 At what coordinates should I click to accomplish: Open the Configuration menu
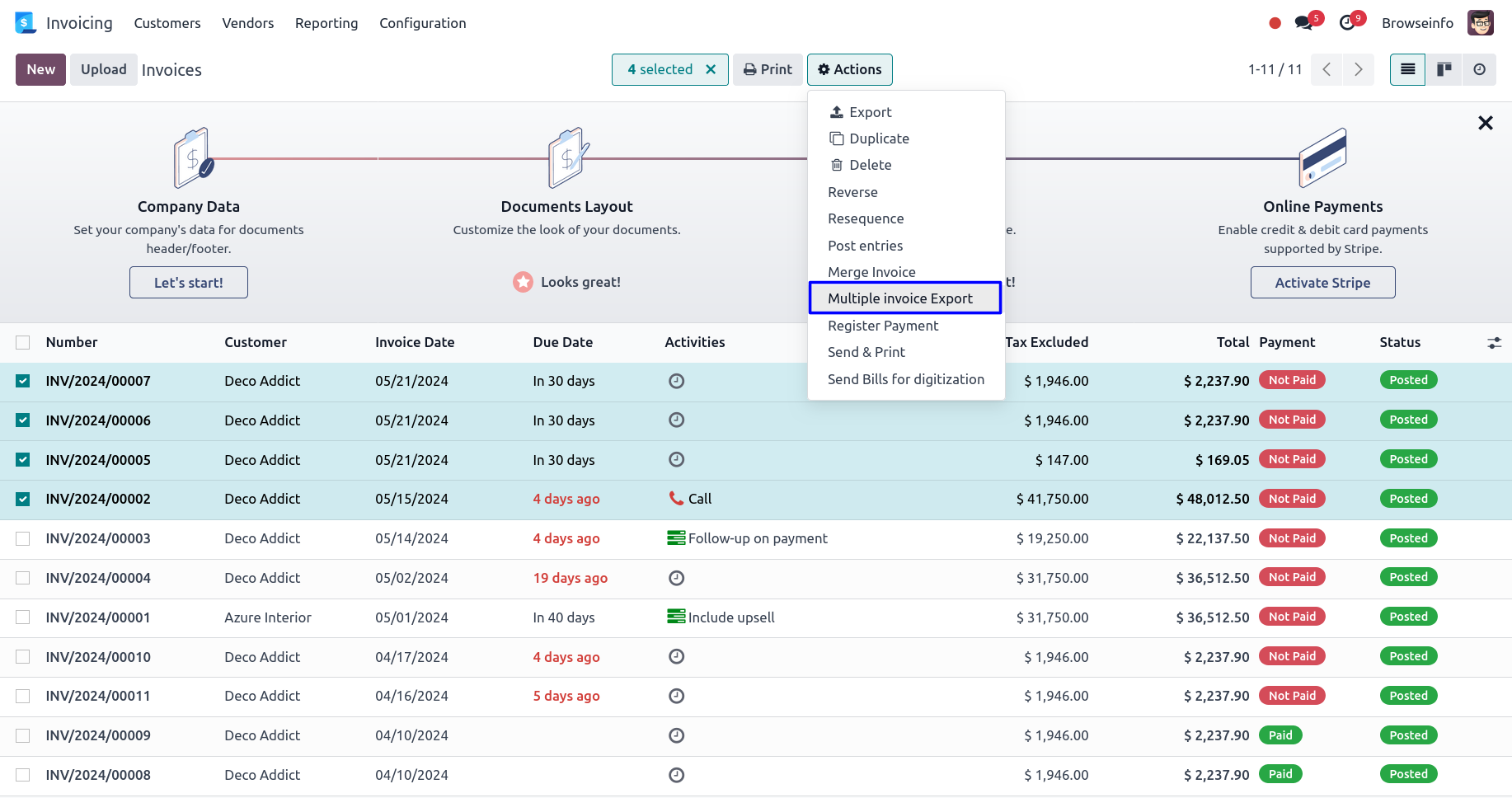pos(422,23)
